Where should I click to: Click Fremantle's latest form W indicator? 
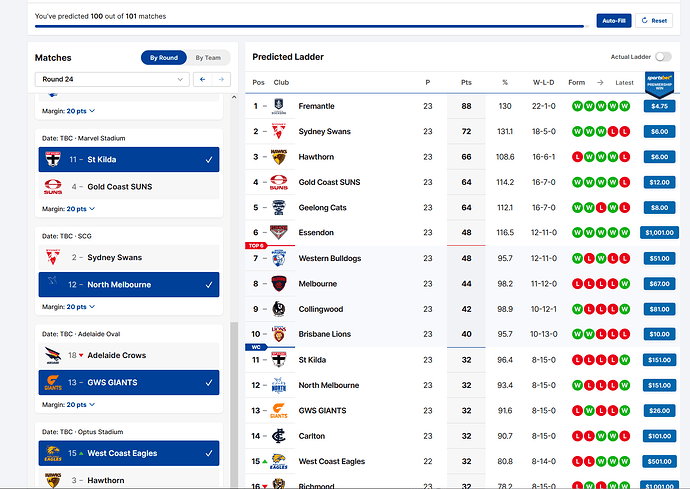(624, 106)
